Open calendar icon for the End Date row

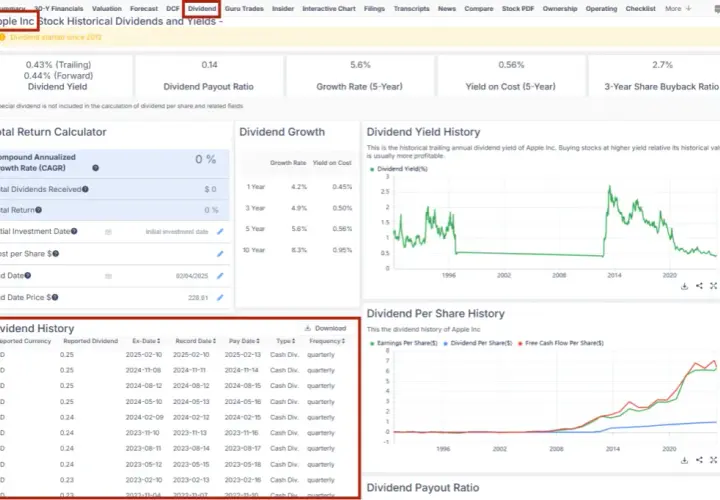(x=108, y=276)
